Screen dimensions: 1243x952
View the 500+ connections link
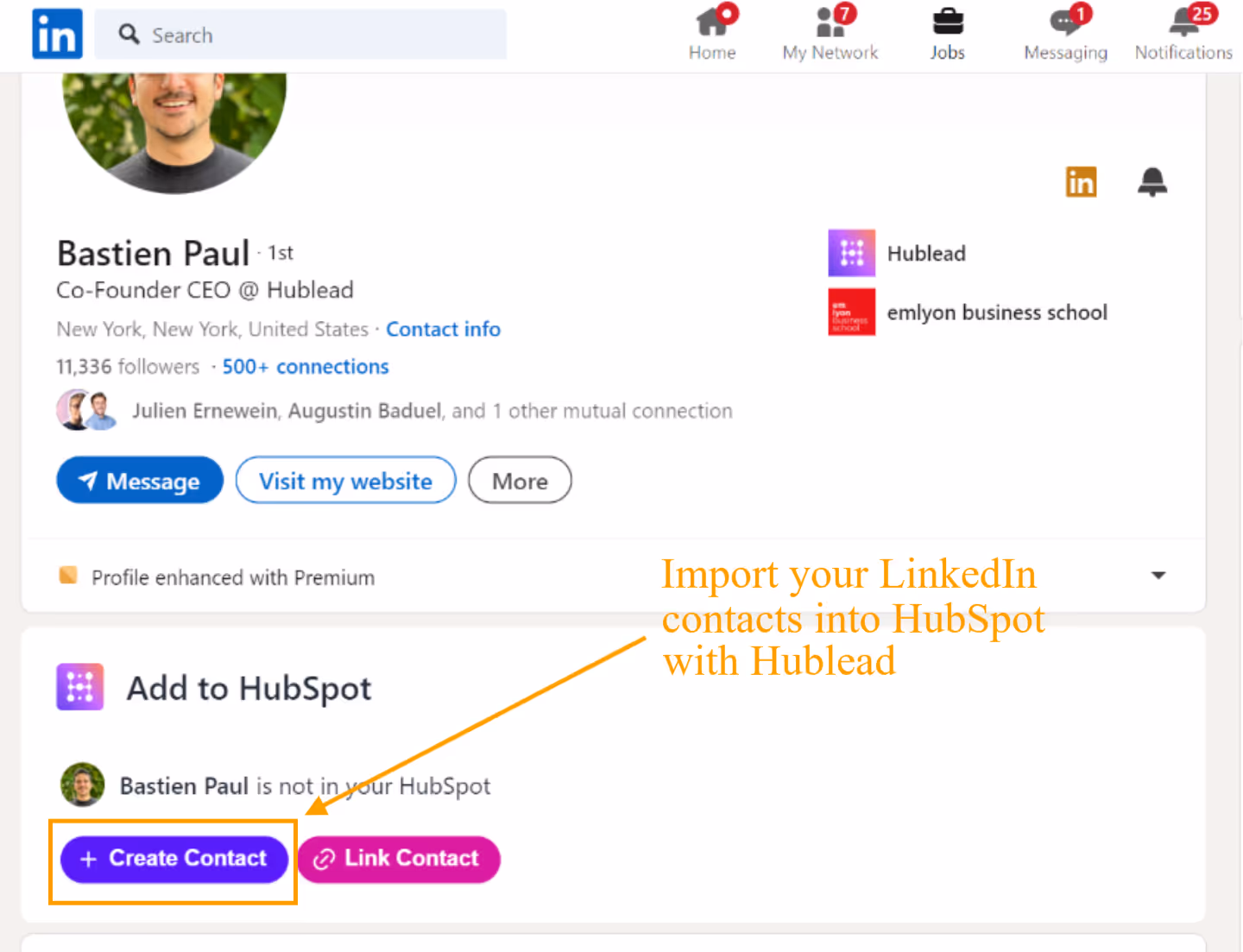point(305,366)
